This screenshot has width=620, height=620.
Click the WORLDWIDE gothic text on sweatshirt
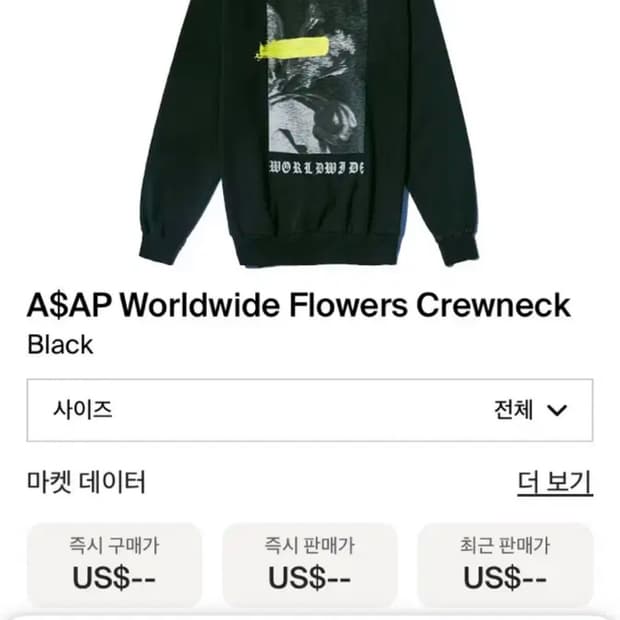pos(316,168)
